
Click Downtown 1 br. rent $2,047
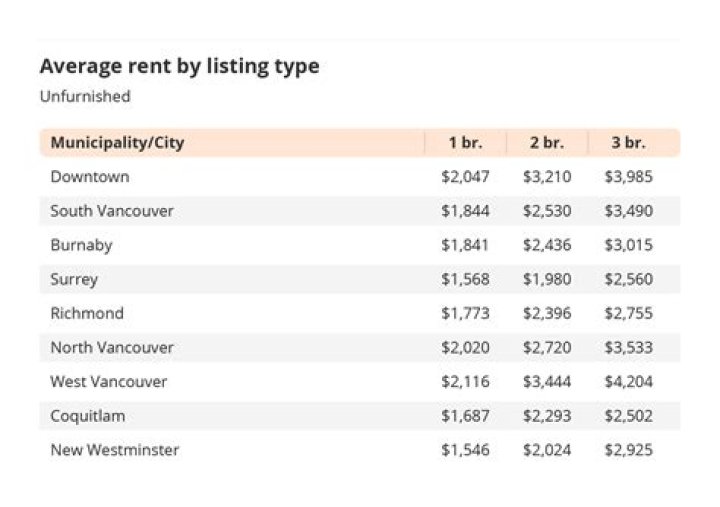(465, 177)
